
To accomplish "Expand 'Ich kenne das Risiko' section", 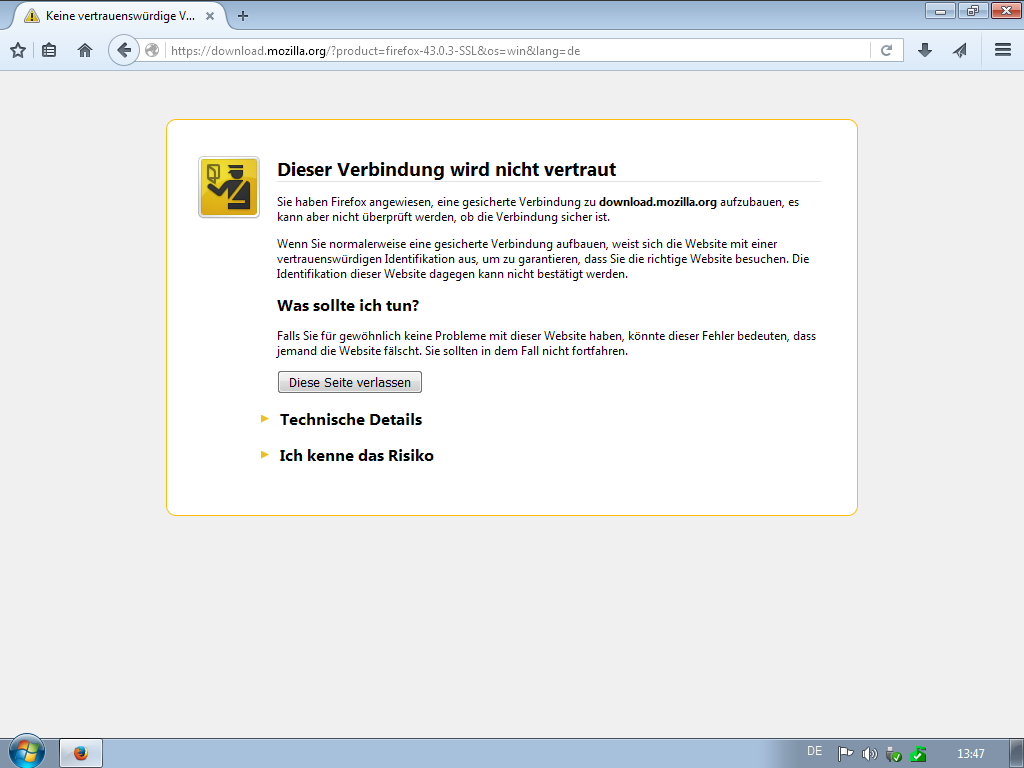I will click(357, 455).
